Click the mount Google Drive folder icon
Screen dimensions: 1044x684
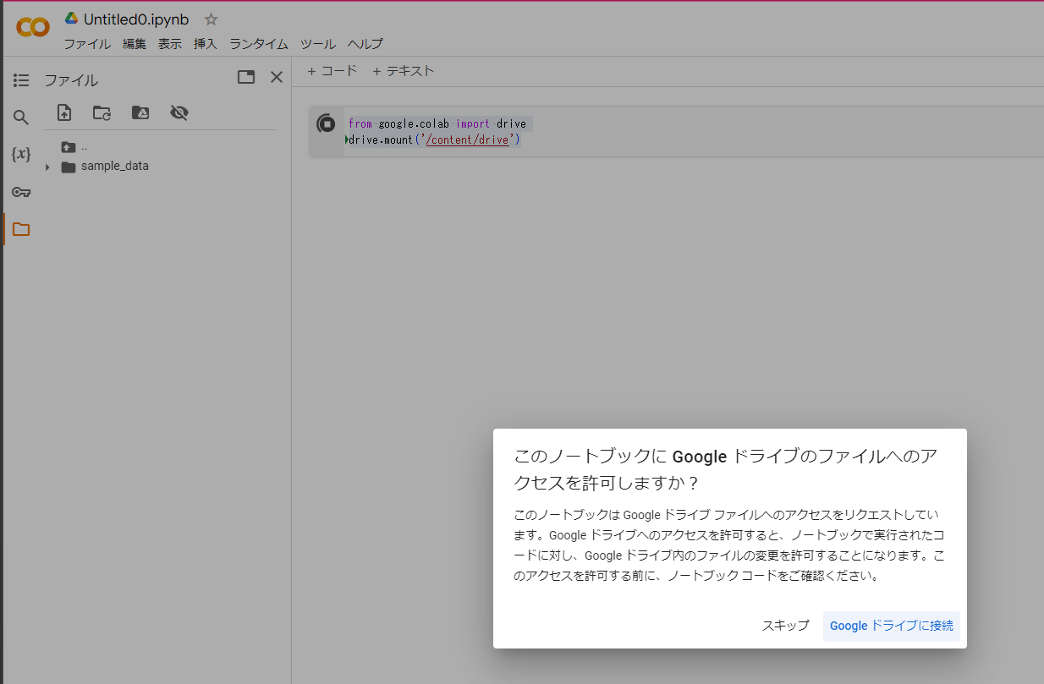140,113
